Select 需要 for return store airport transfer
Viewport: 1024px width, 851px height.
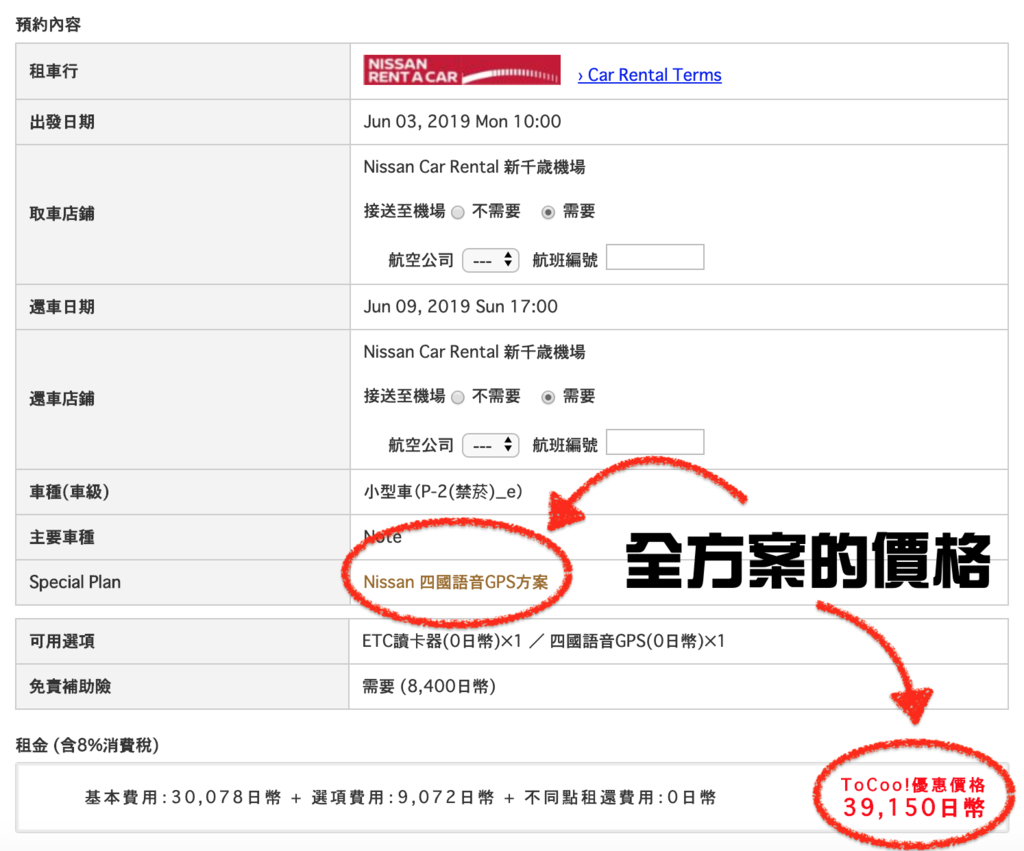click(x=549, y=397)
